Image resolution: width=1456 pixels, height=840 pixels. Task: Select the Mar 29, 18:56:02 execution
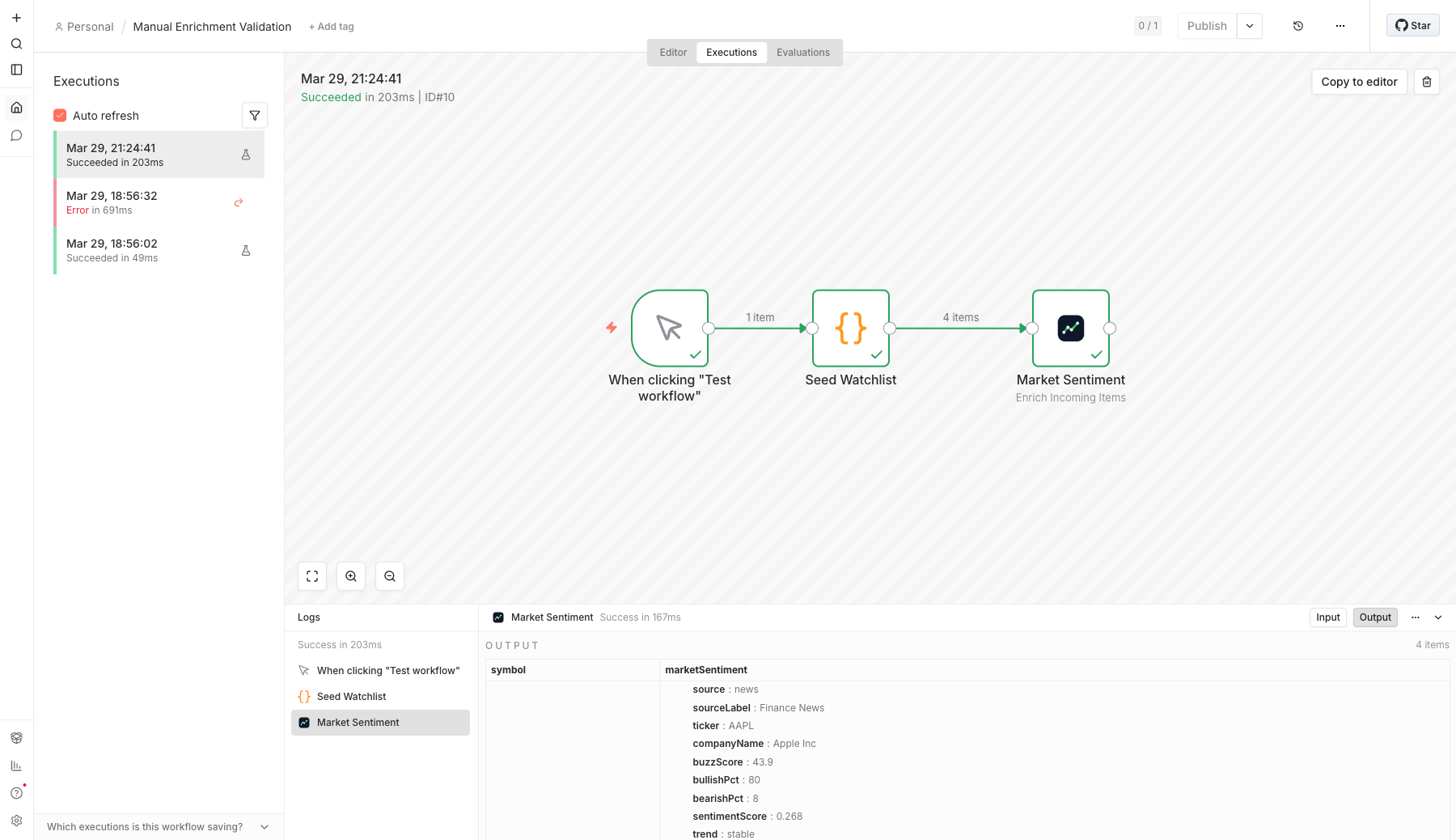coord(159,251)
